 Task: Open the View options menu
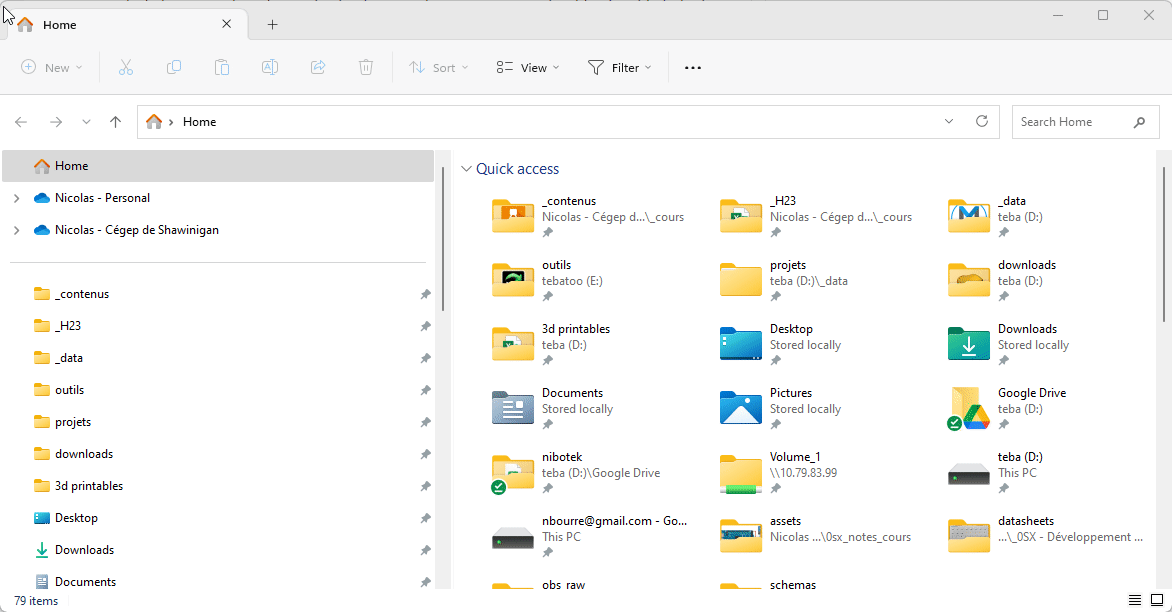click(527, 67)
